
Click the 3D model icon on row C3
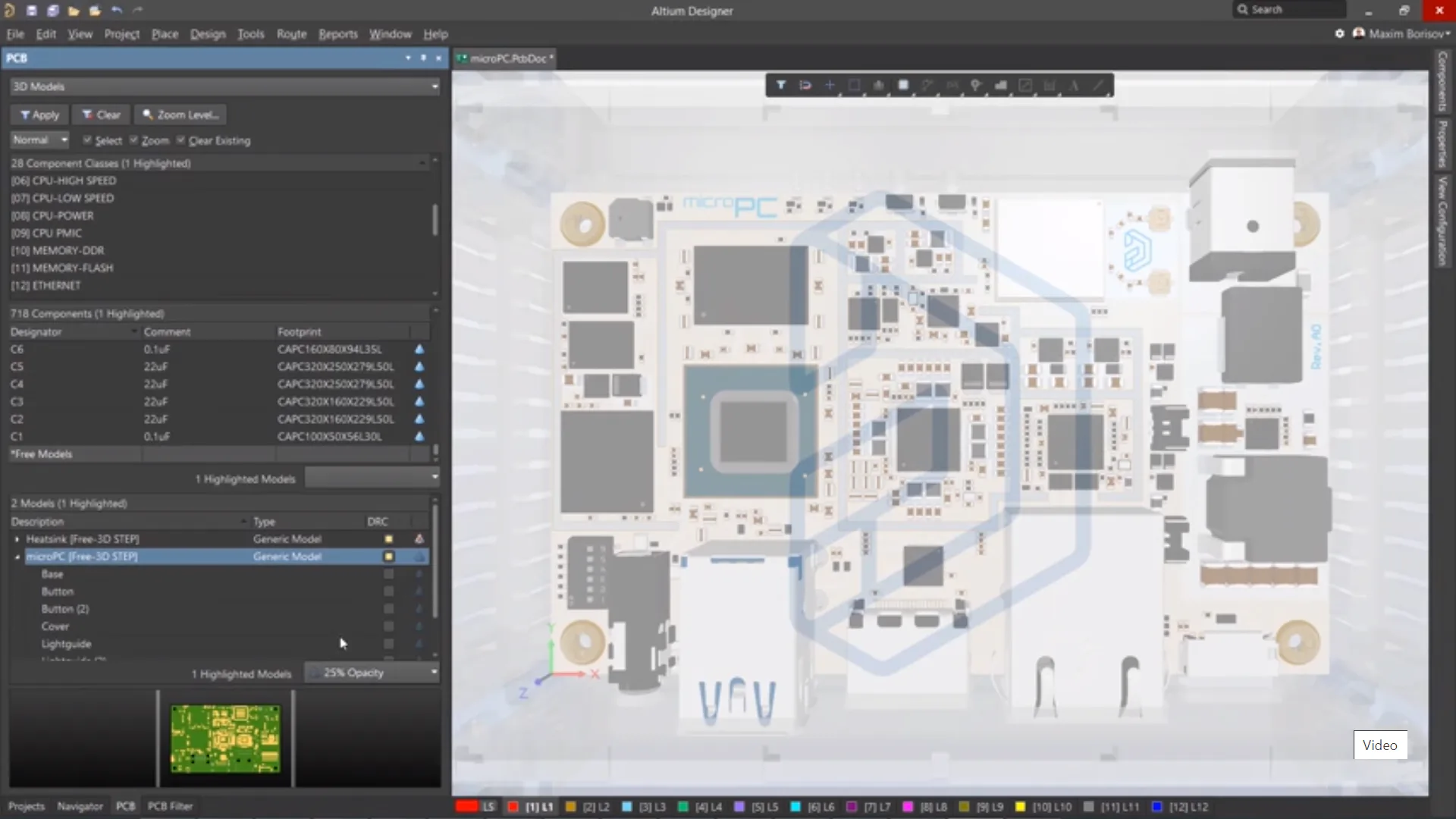[x=419, y=402]
